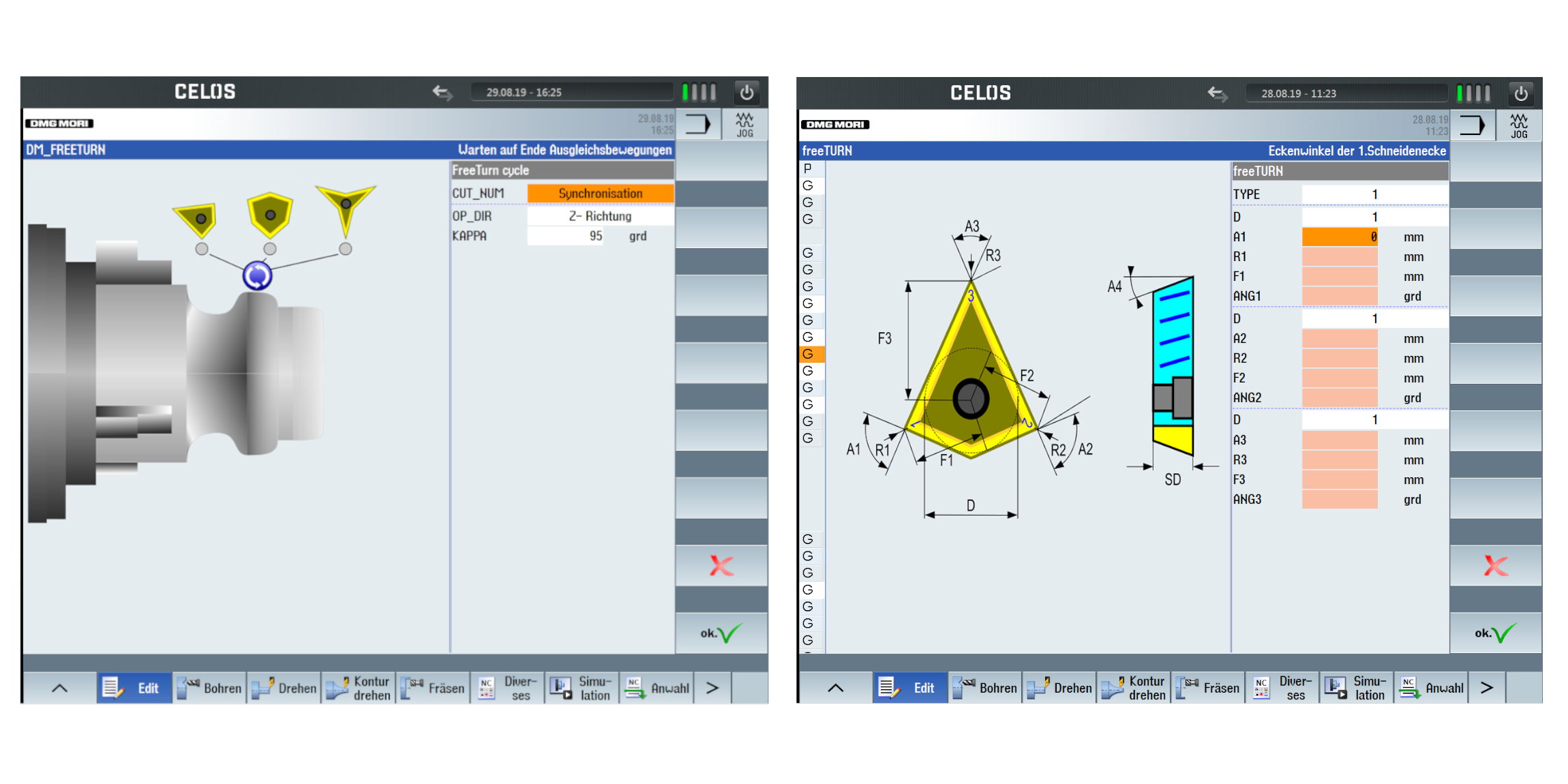Image resolution: width=1568 pixels, height=784 pixels.
Task: Confirm with ok checkmark in left window
Action: coord(721,633)
